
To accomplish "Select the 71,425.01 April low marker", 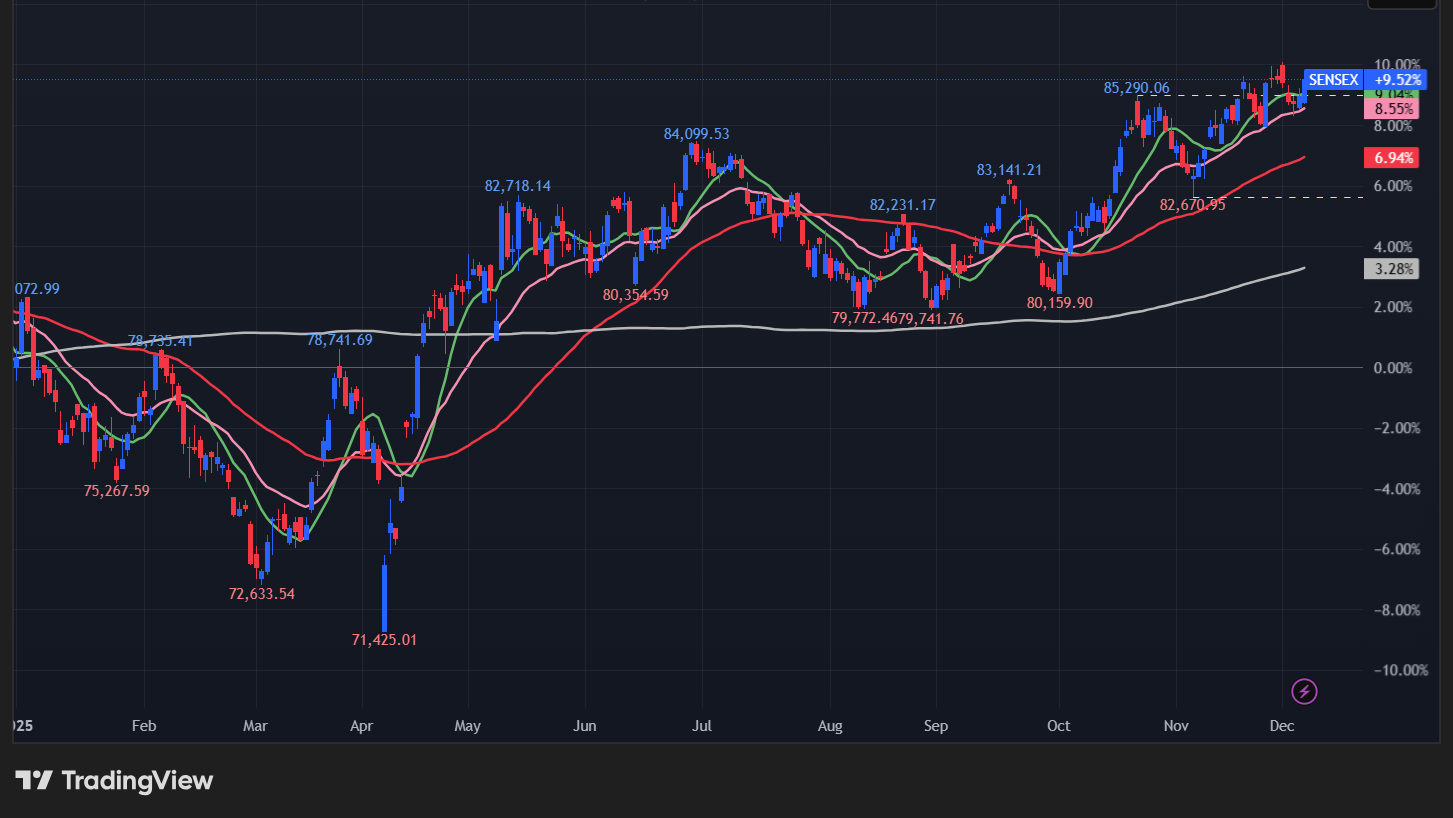I will pyautogui.click(x=384, y=639).
